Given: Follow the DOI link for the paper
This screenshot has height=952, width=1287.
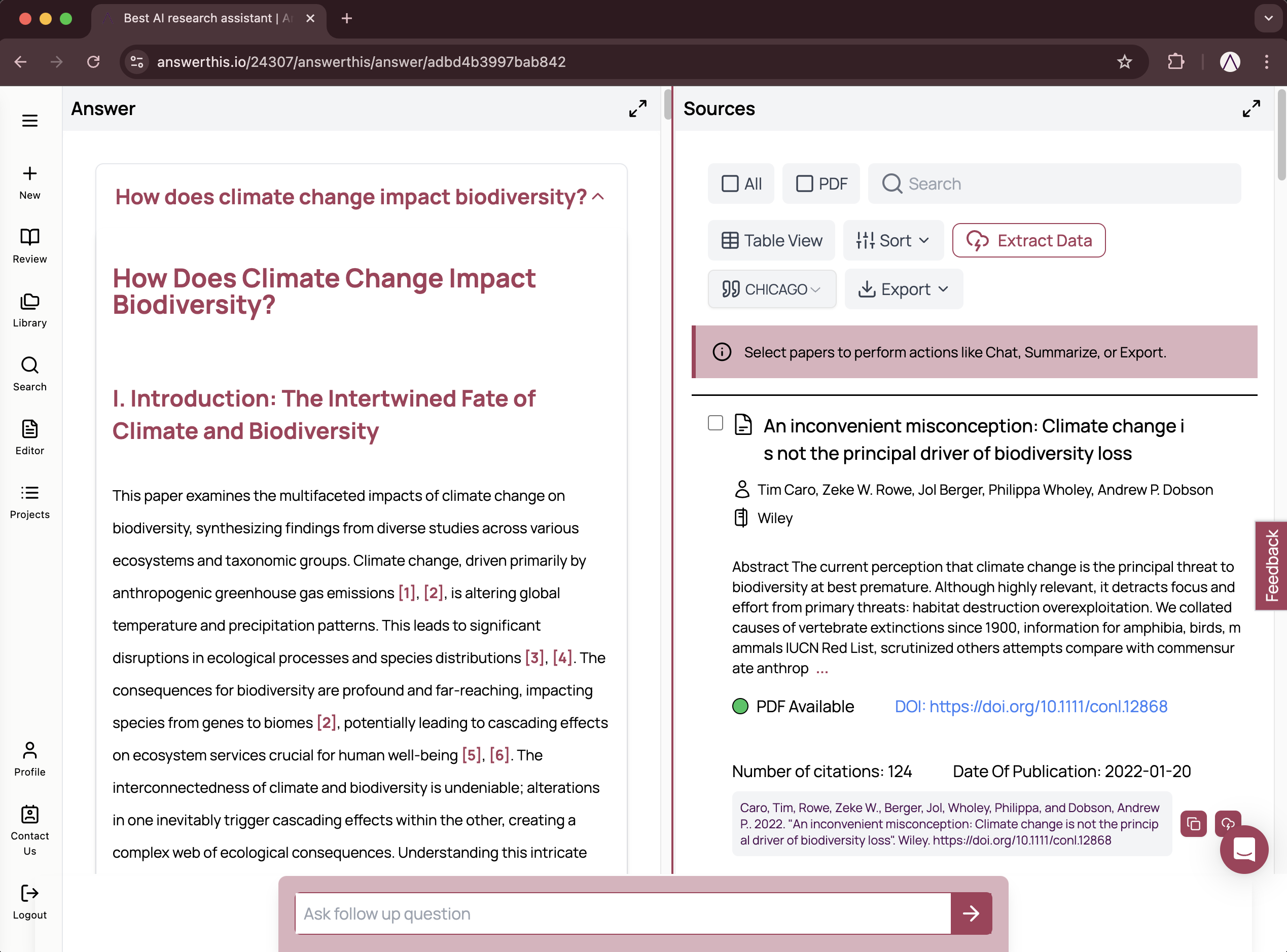Looking at the screenshot, I should click(1031, 706).
